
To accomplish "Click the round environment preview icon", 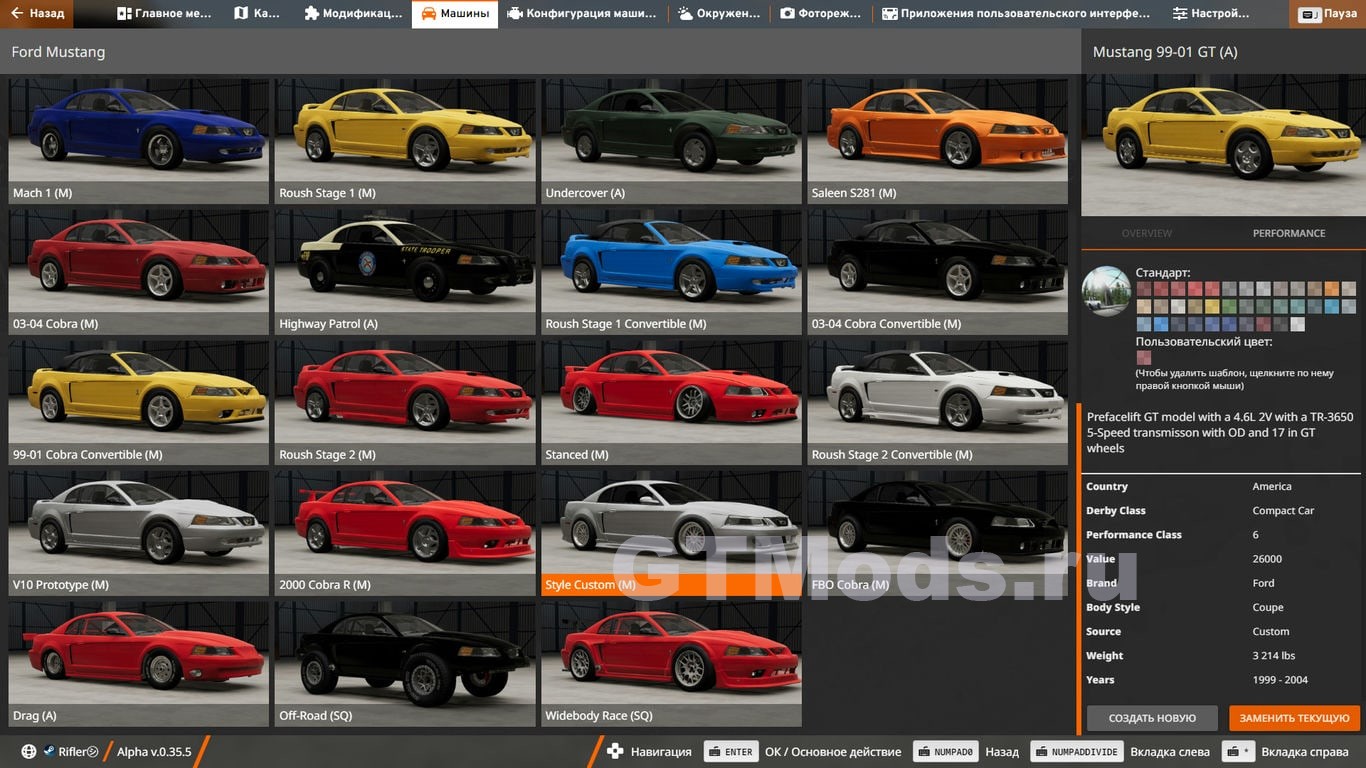I will [x=1106, y=291].
